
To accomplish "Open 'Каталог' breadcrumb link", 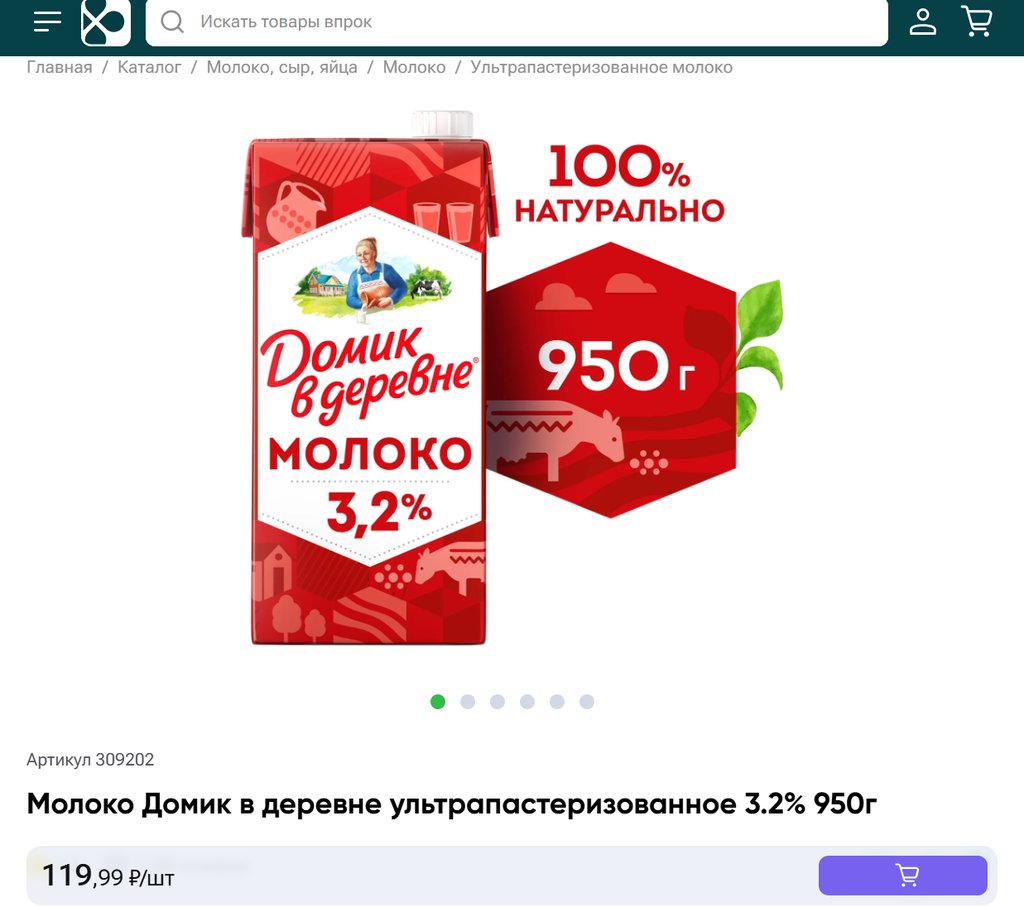I will click(150, 67).
